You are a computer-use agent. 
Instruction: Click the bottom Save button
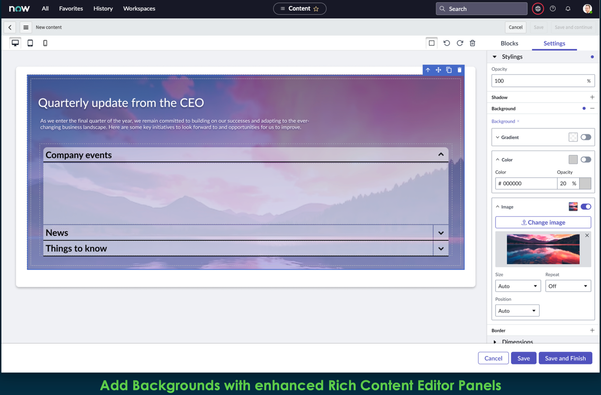(524, 358)
